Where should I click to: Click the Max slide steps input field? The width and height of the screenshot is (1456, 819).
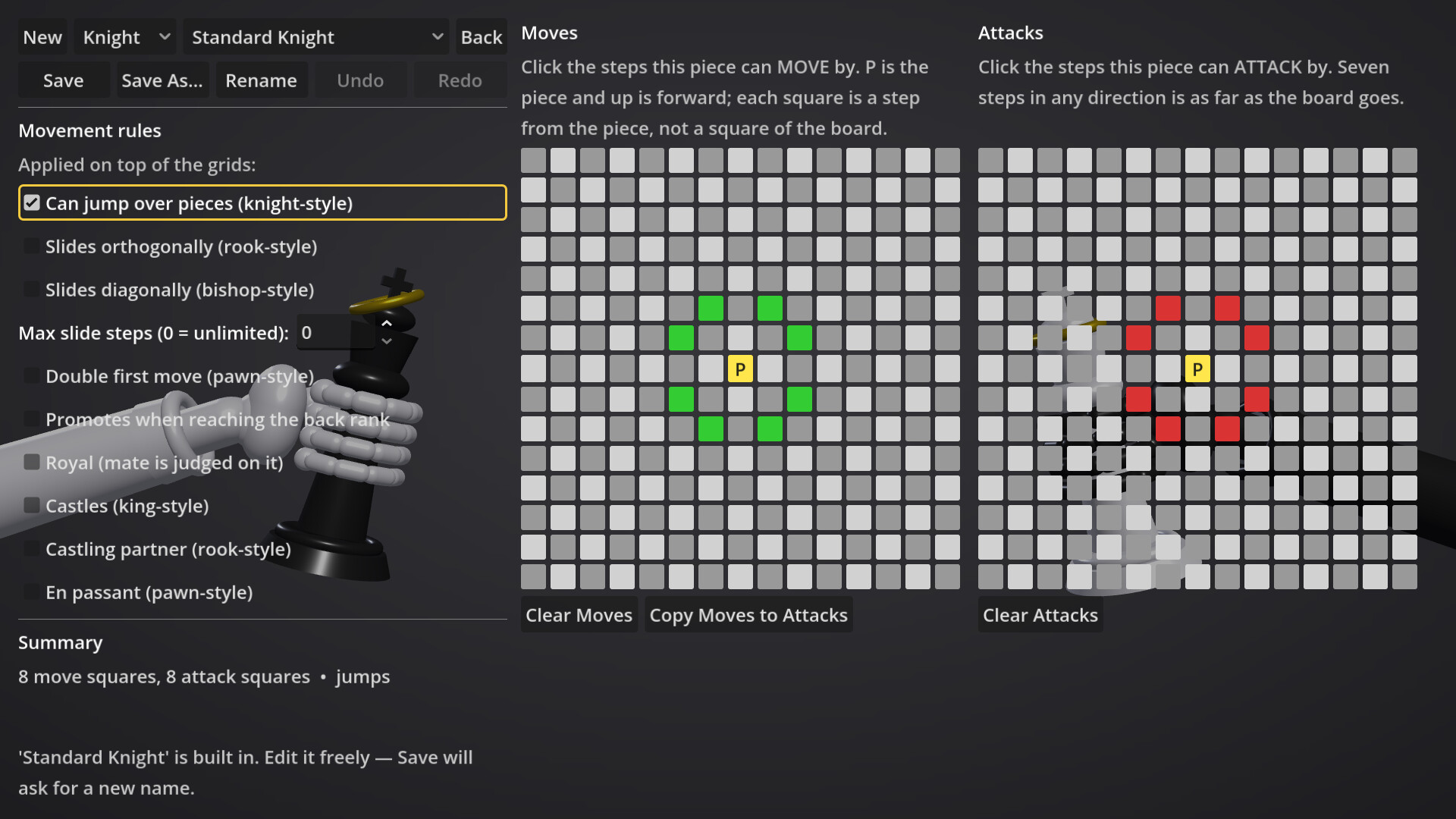point(334,332)
